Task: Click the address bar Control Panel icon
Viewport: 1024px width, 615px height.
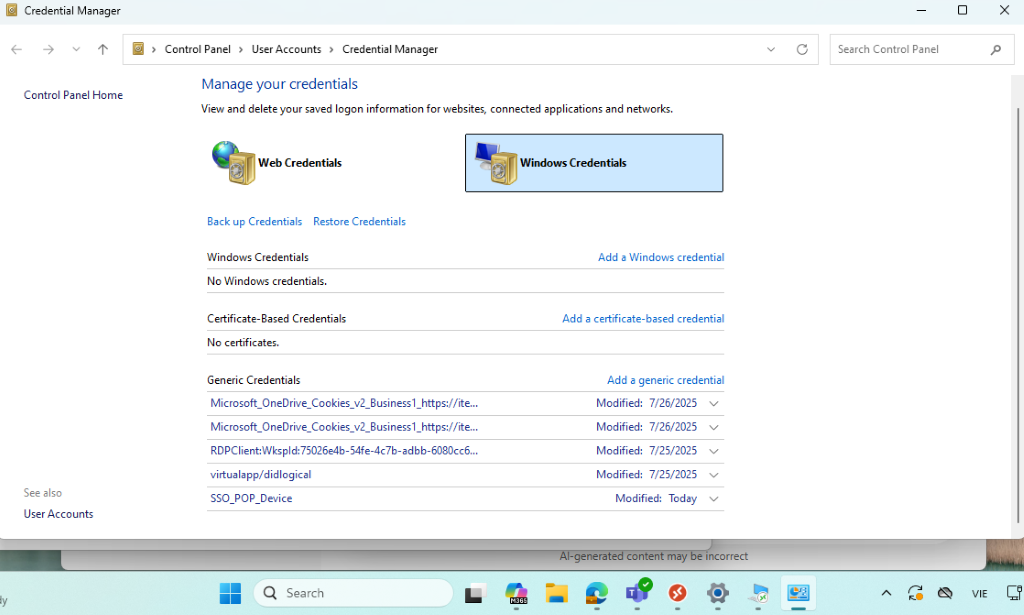Action: tap(138, 49)
